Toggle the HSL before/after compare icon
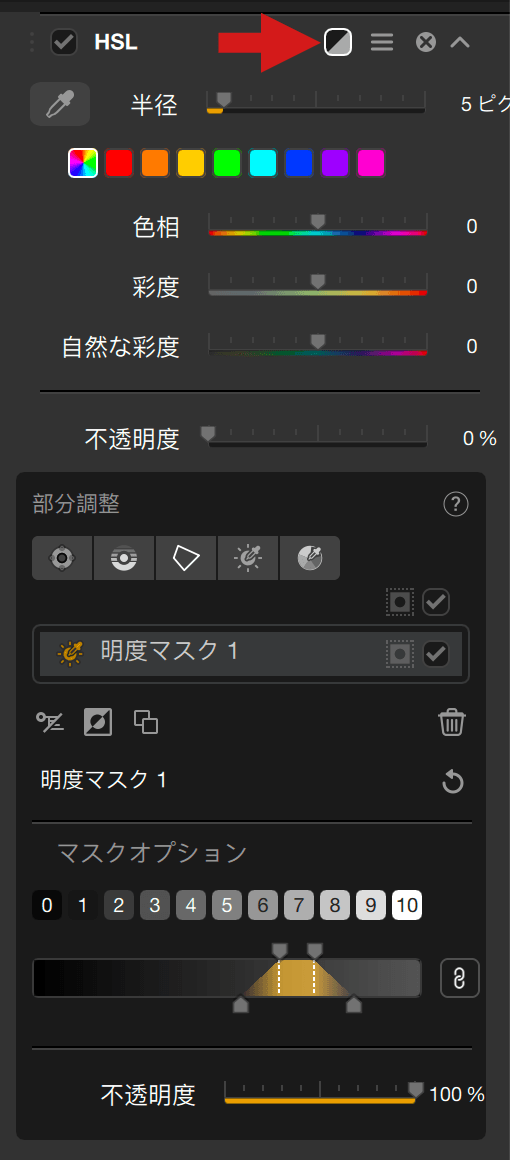The image size is (510, 1160). coord(338,42)
